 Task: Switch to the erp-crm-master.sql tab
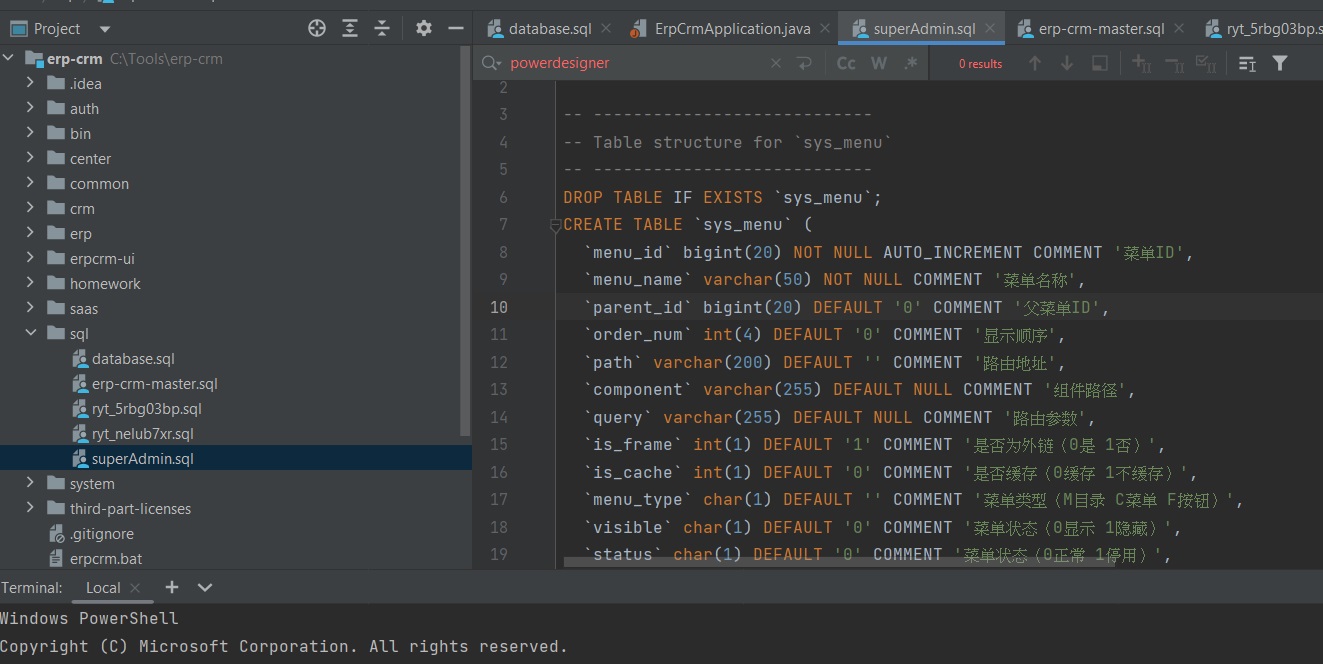pos(1101,29)
